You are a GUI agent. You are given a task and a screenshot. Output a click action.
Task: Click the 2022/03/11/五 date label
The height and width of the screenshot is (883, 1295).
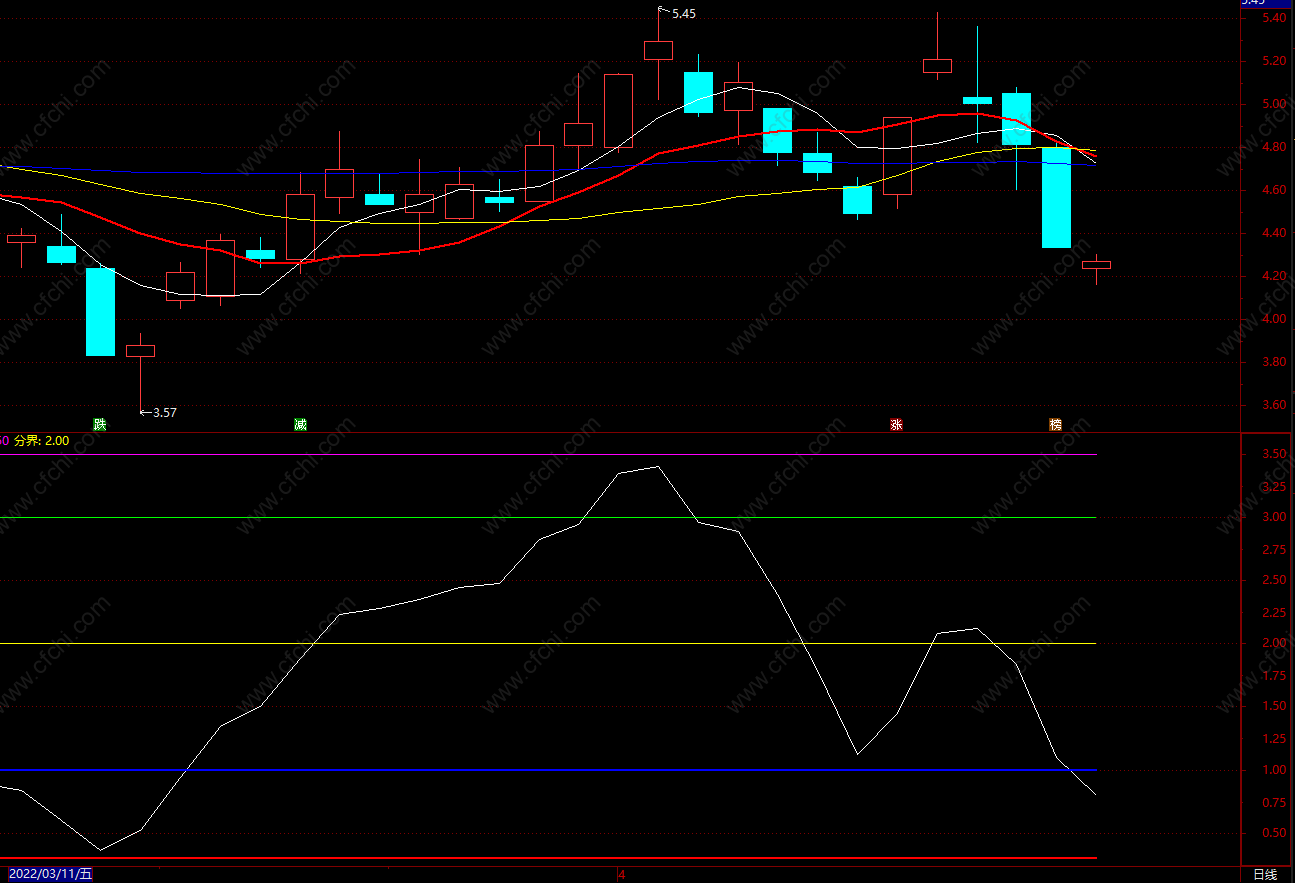(x=50, y=874)
